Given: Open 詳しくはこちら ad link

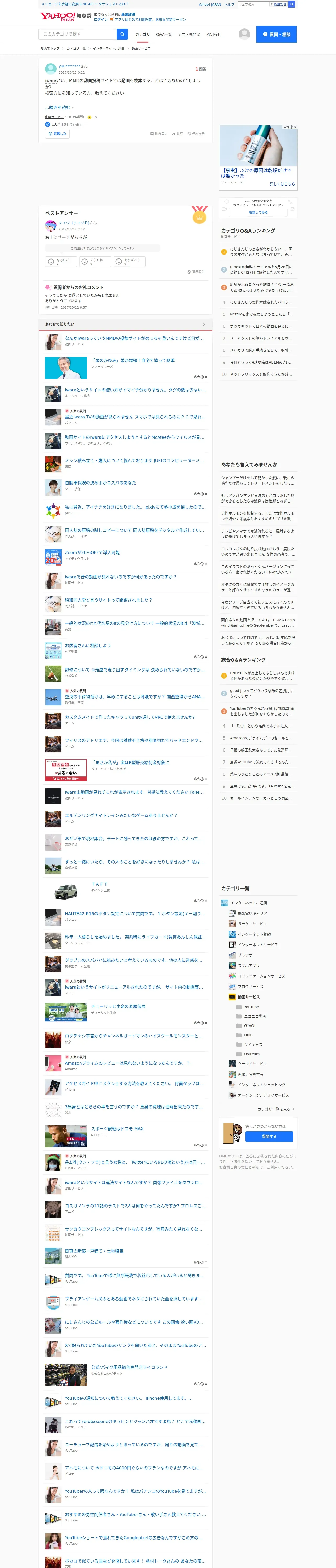Looking at the screenshot, I should tap(282, 184).
